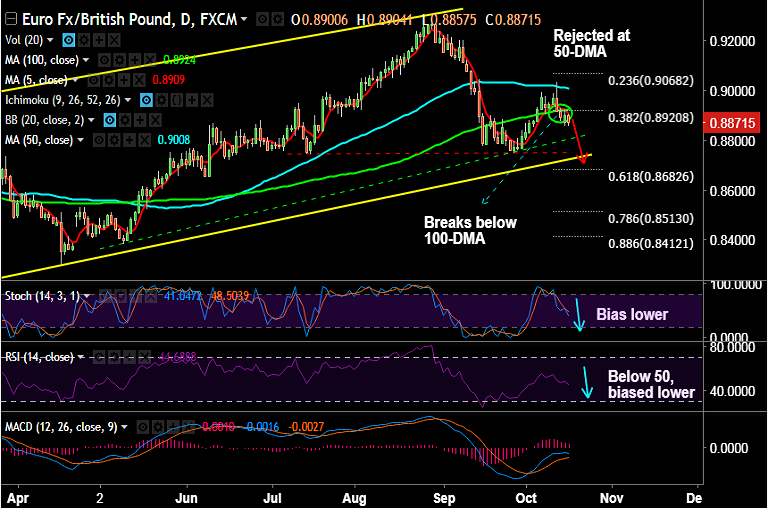Viewport: 768px width, 509px height.
Task: Click RSI value 44.6888
Action: [178, 357]
